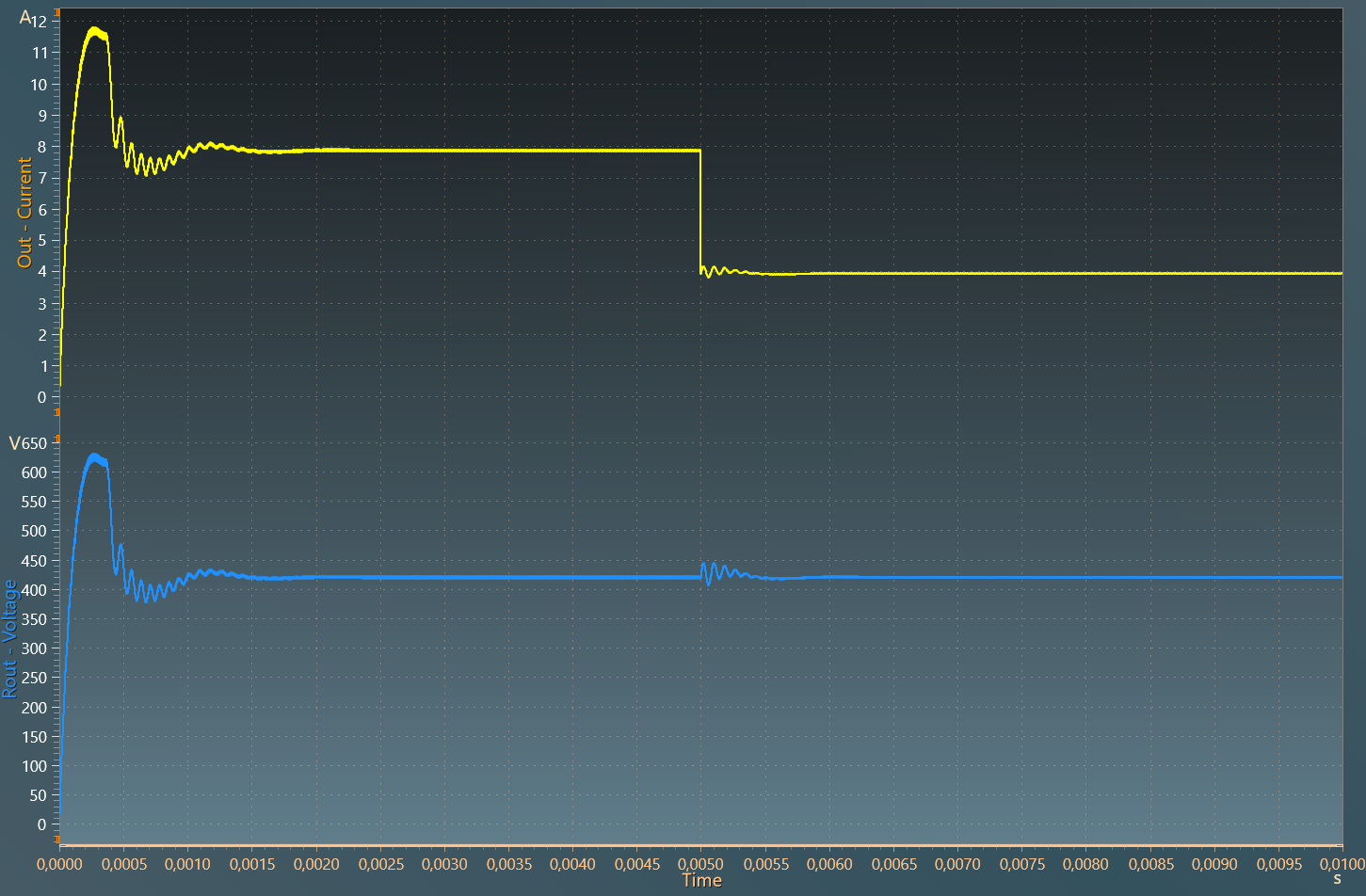The height and width of the screenshot is (896, 1366).
Task: Click the 'V' volt unit label
Action: [x=14, y=443]
